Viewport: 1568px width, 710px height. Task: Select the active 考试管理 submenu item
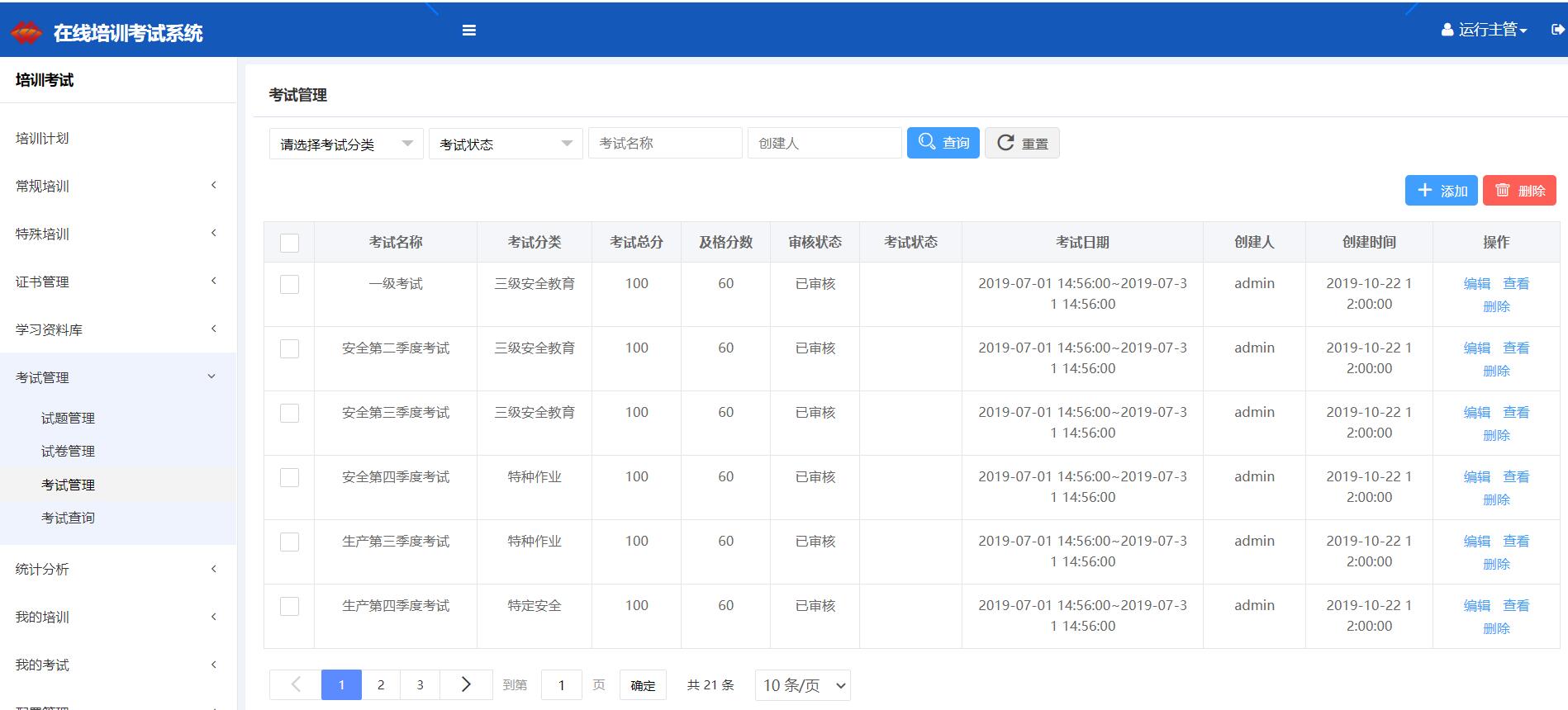point(68,485)
